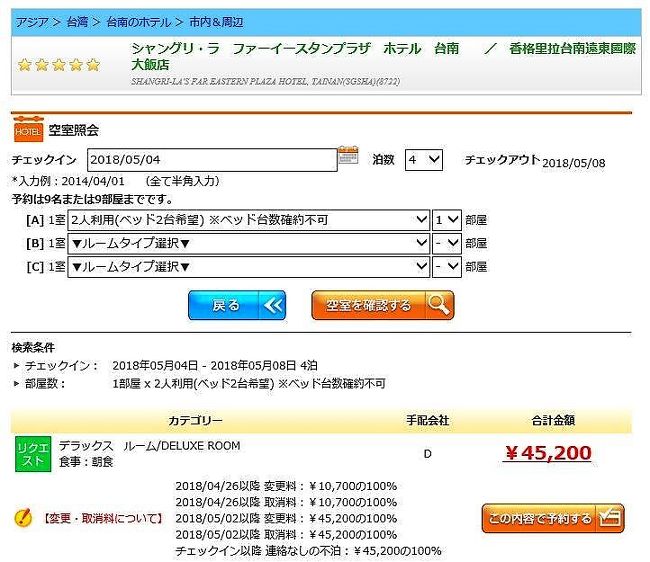The height and width of the screenshot is (562, 650).
Task: Click the 予約は9名または9部屋までです notice
Action: point(92,199)
